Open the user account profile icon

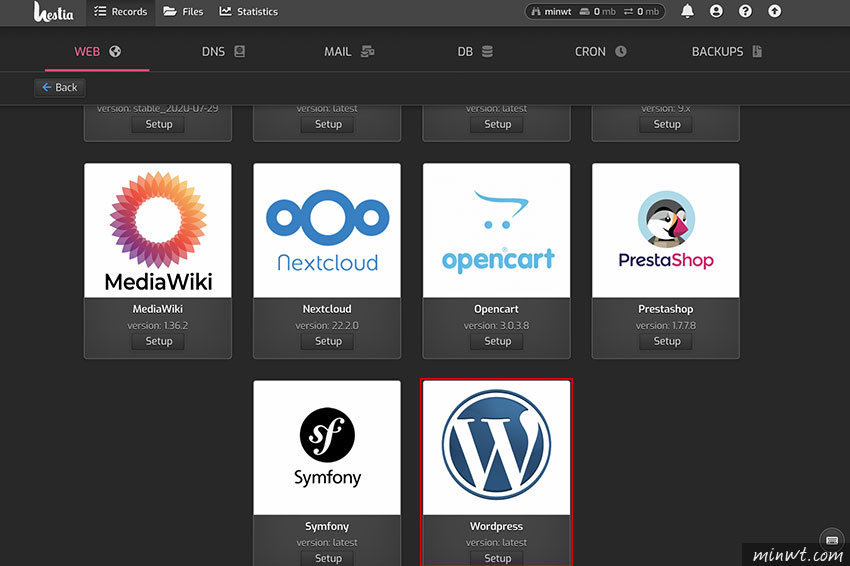(716, 11)
